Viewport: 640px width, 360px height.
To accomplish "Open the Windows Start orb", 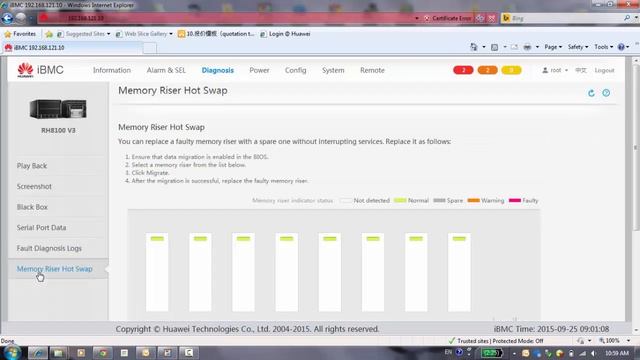I will (x=11, y=353).
